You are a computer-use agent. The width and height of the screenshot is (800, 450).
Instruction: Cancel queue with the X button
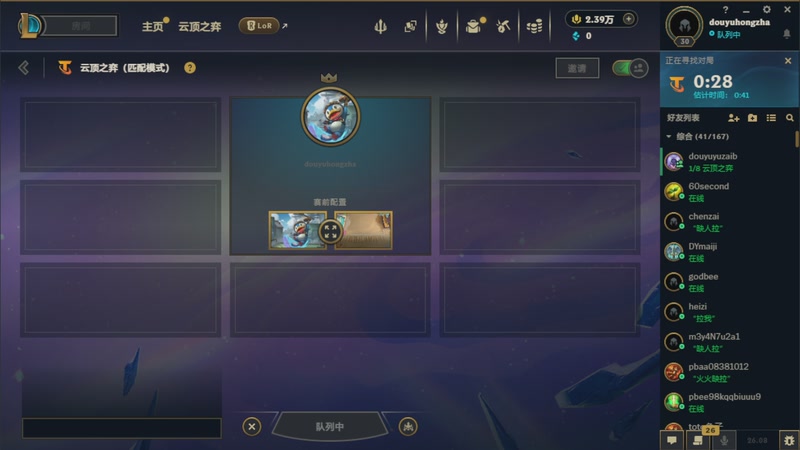click(252, 427)
